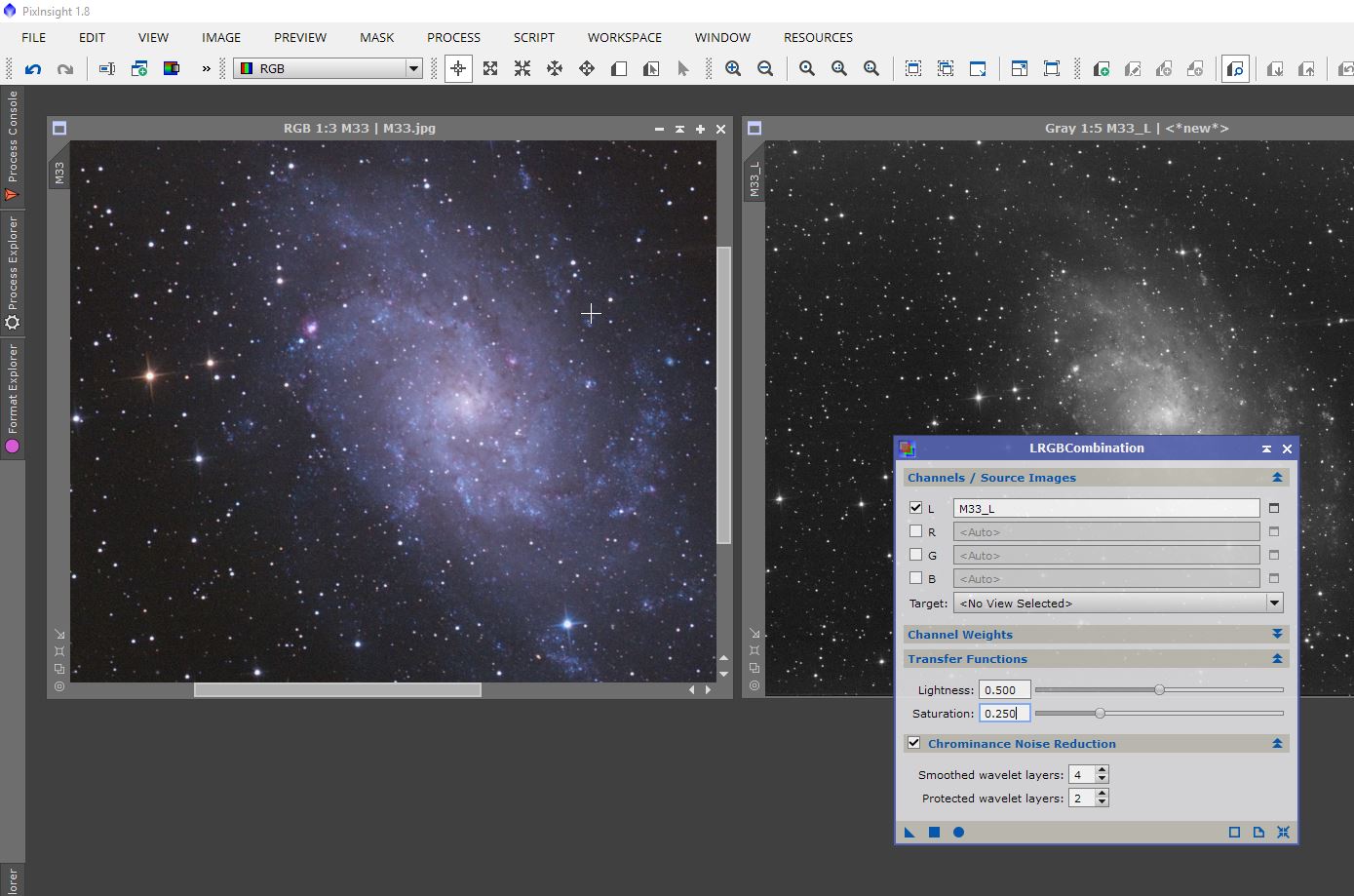1354x896 pixels.
Task: Open the FILE menu
Action: [34, 37]
